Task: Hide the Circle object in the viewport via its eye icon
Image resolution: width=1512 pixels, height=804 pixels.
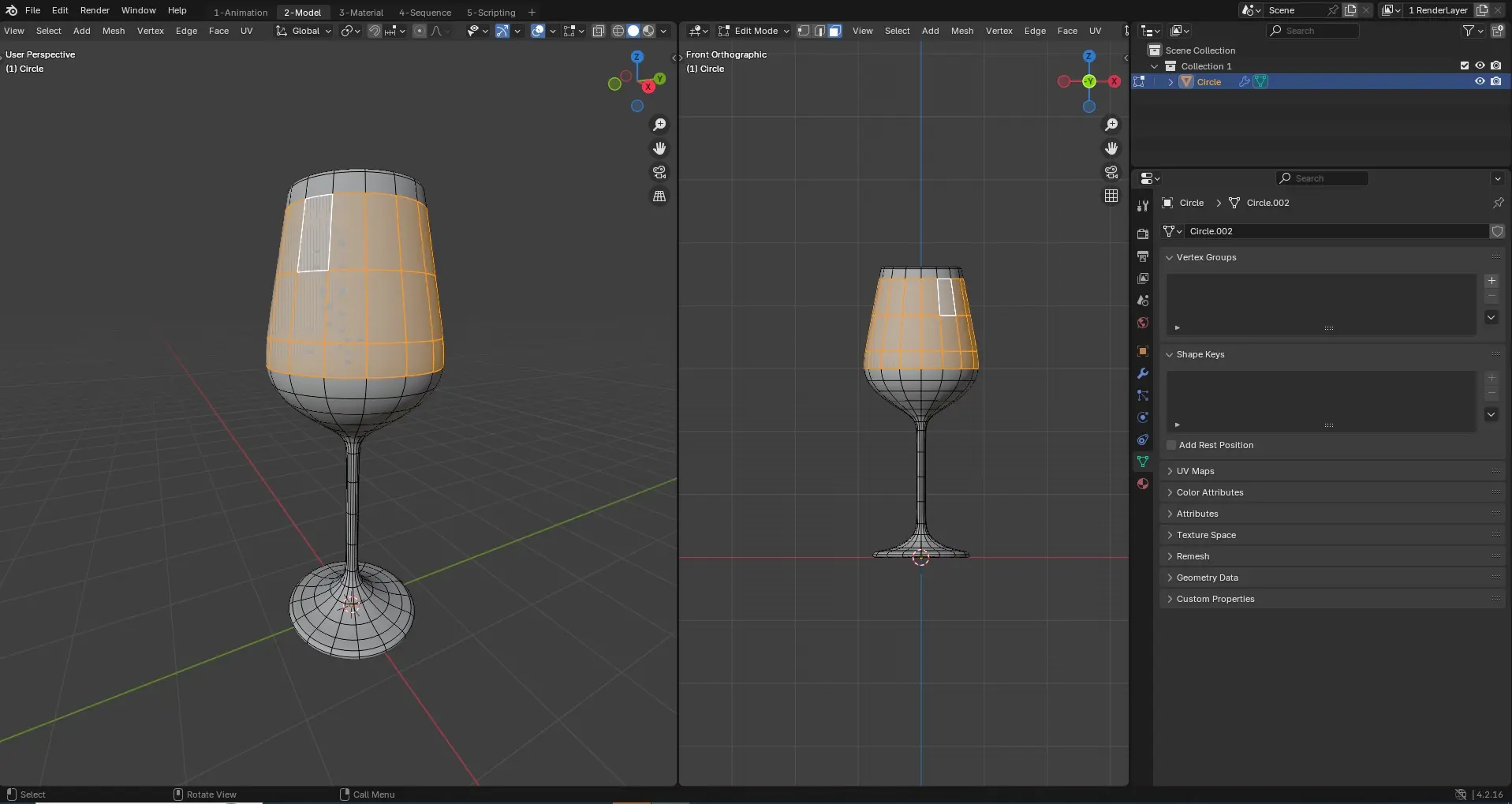Action: click(x=1480, y=82)
